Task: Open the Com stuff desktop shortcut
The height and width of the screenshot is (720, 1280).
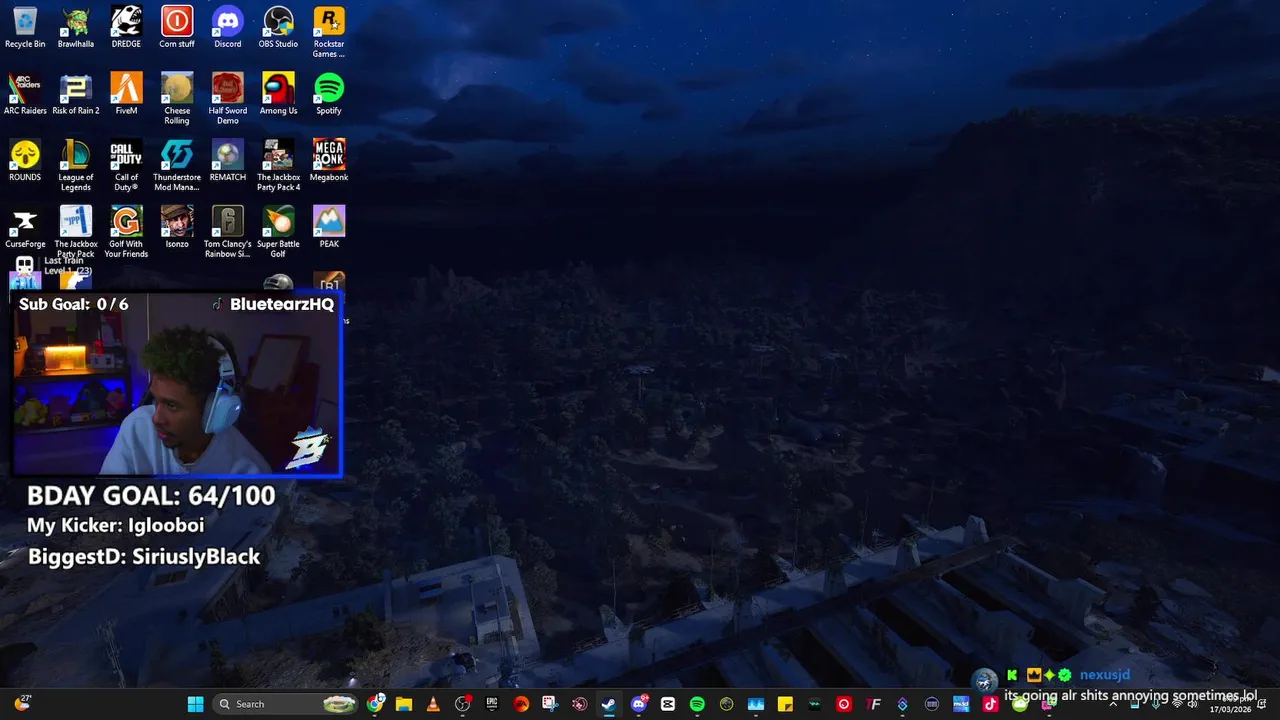Action: (x=177, y=27)
